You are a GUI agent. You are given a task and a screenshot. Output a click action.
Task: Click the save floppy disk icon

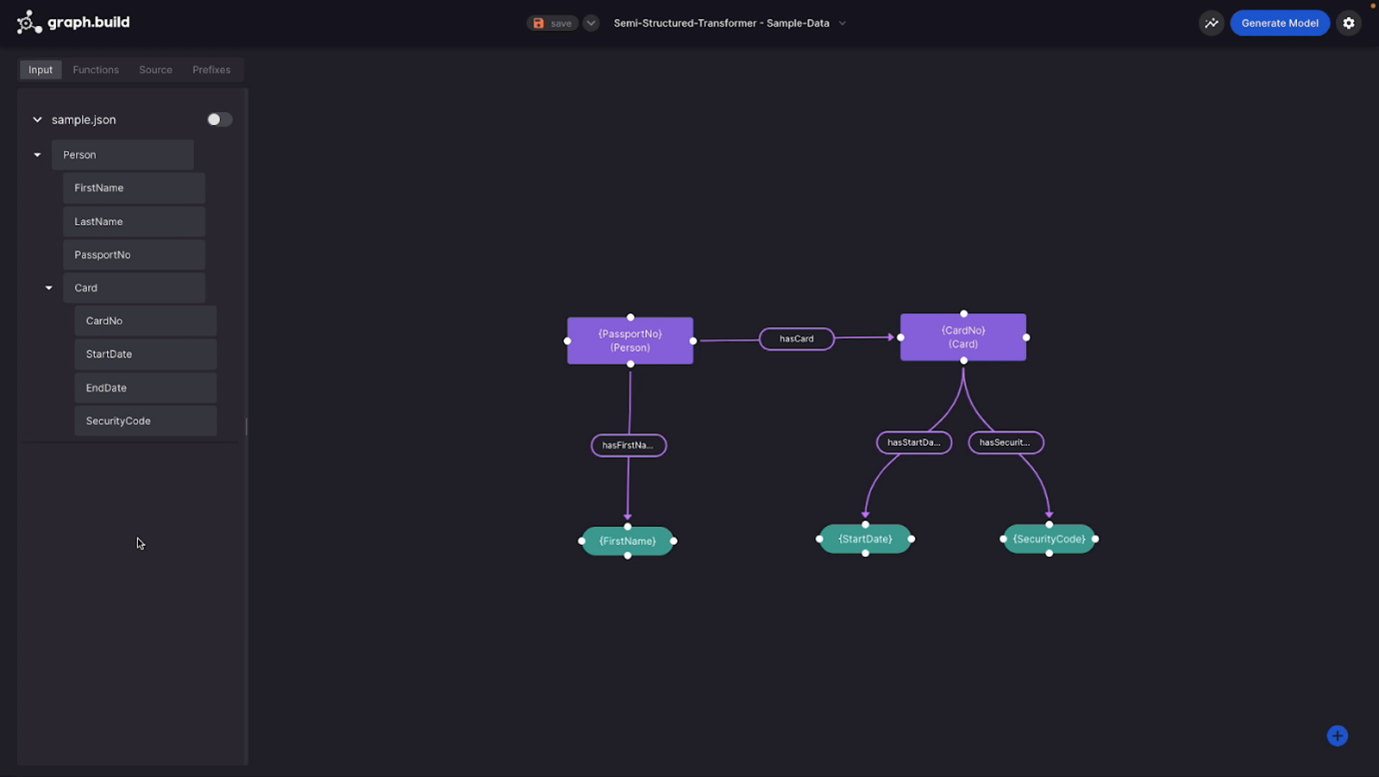tap(540, 22)
